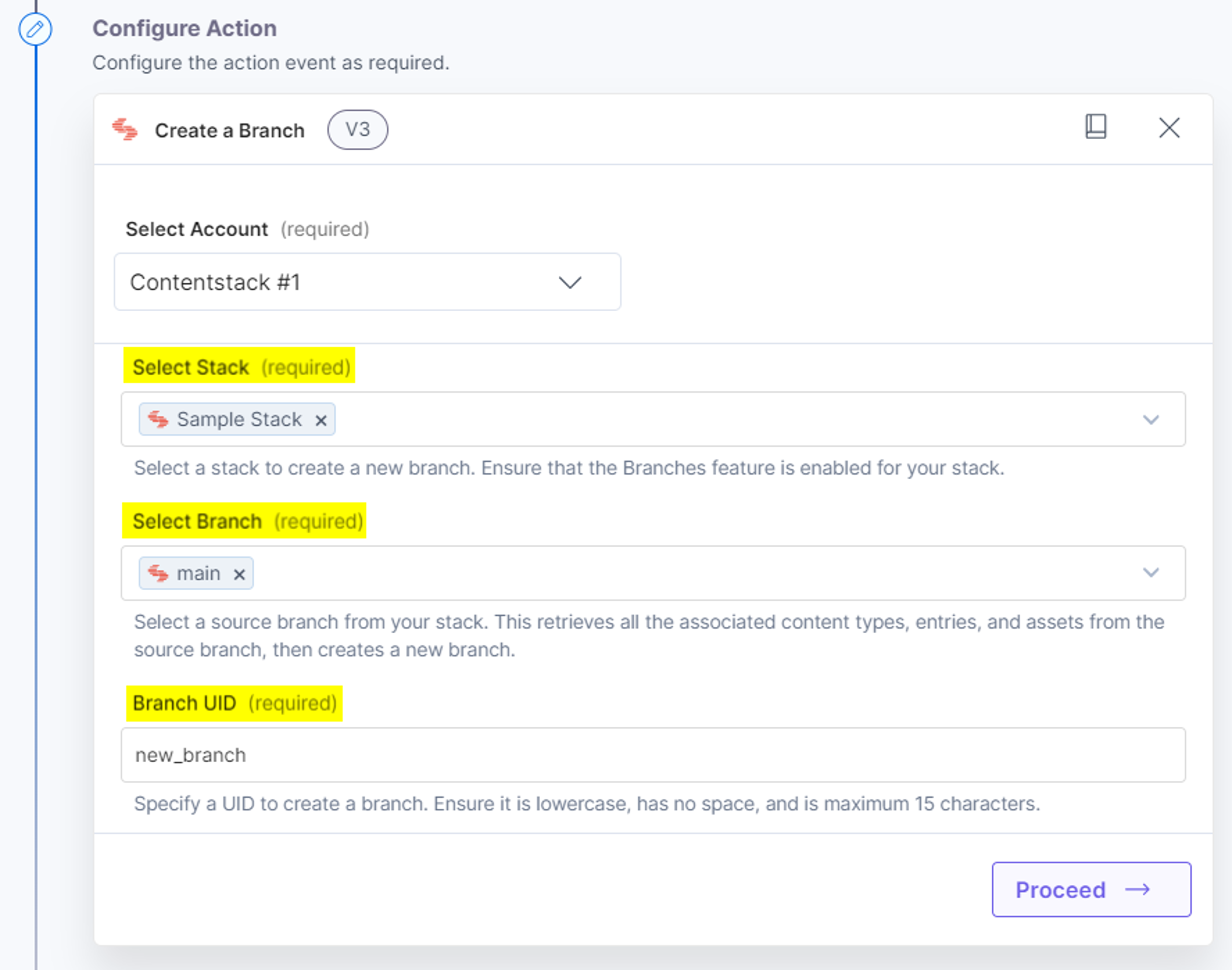Click the Configure Action heading
Image resolution: width=1232 pixels, height=970 pixels.
[x=184, y=28]
